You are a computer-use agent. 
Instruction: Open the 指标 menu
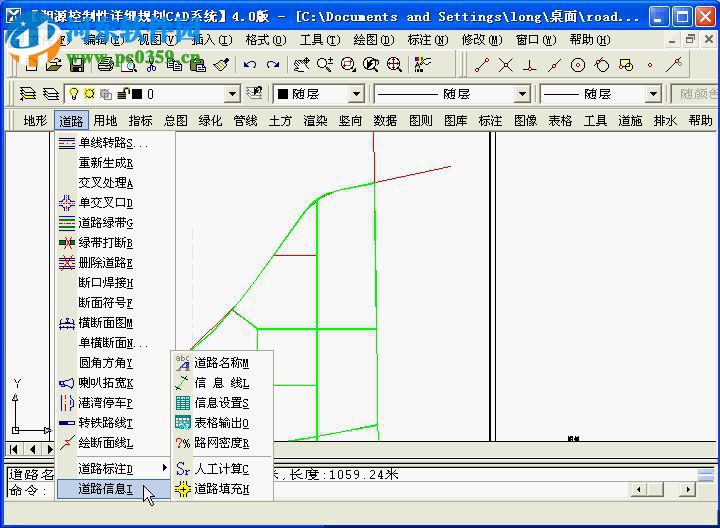pyautogui.click(x=140, y=121)
